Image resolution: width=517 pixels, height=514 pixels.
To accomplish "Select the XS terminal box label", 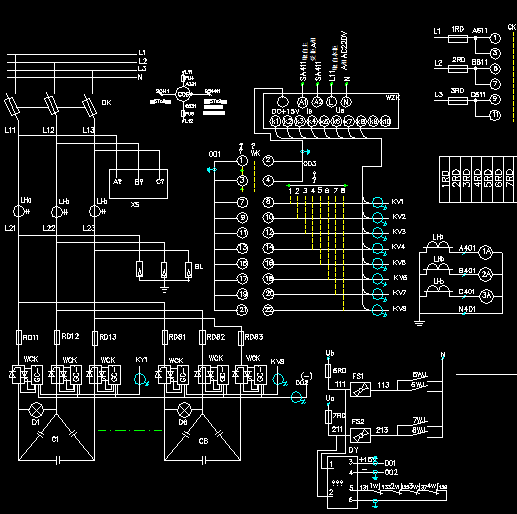I will click(x=135, y=204).
